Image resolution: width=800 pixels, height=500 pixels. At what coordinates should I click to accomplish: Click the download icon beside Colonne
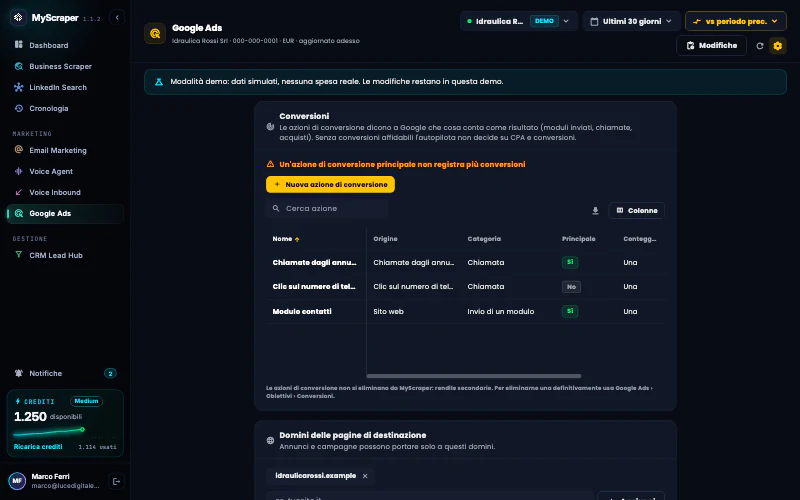click(595, 211)
